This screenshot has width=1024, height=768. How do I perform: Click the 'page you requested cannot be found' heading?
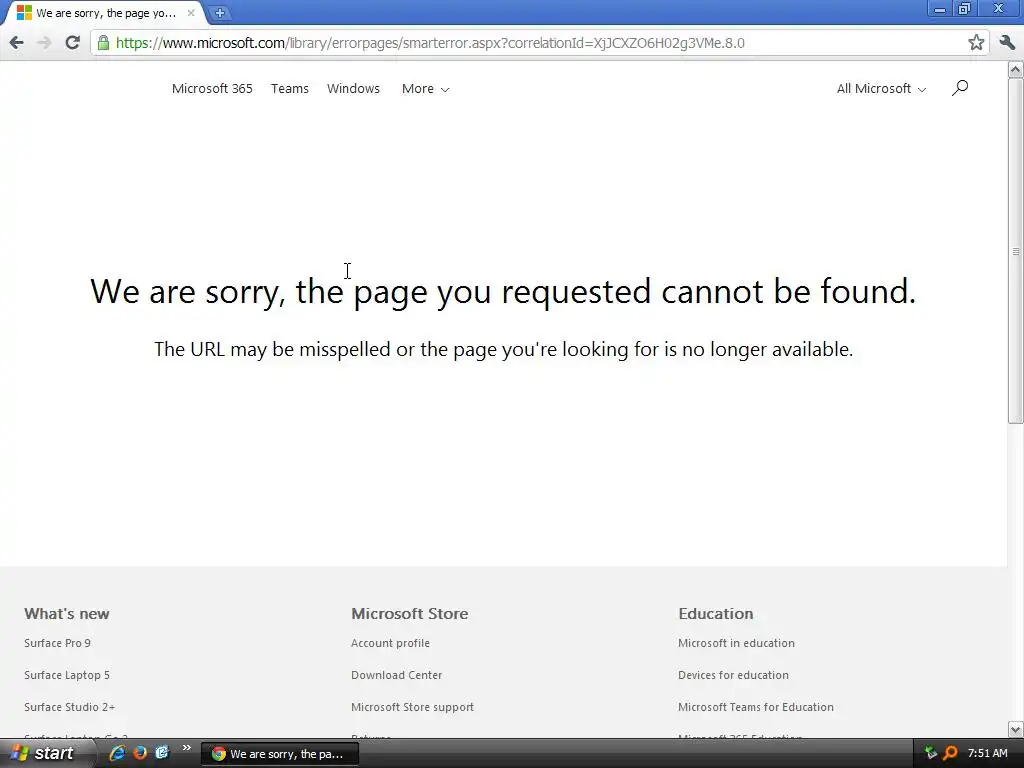tap(503, 291)
